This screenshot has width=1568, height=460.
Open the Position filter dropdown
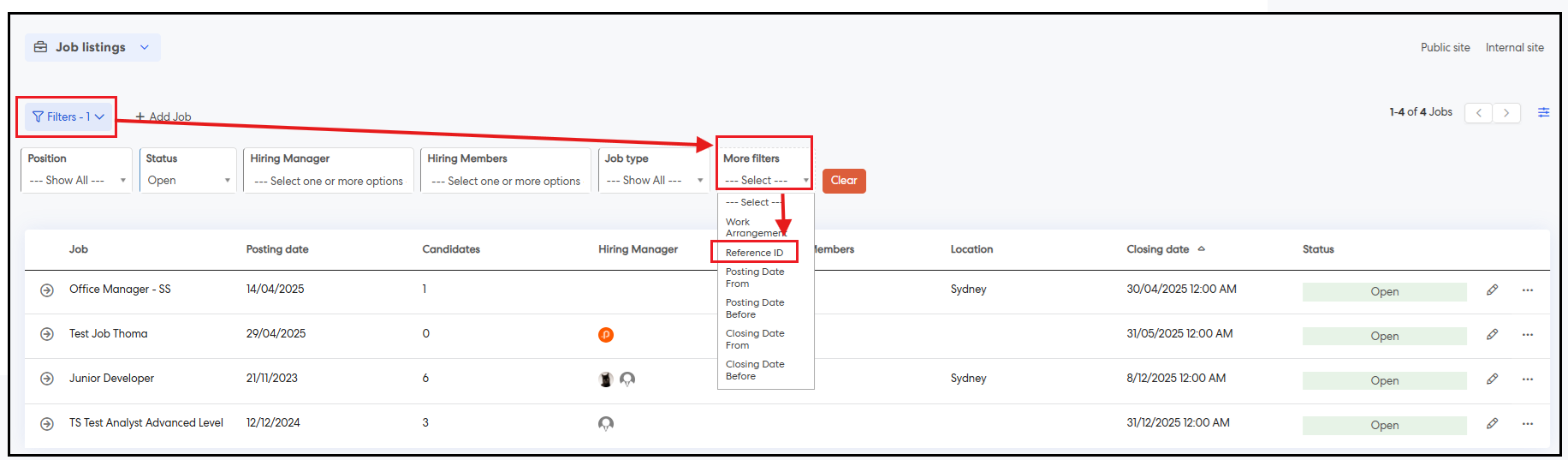[77, 180]
